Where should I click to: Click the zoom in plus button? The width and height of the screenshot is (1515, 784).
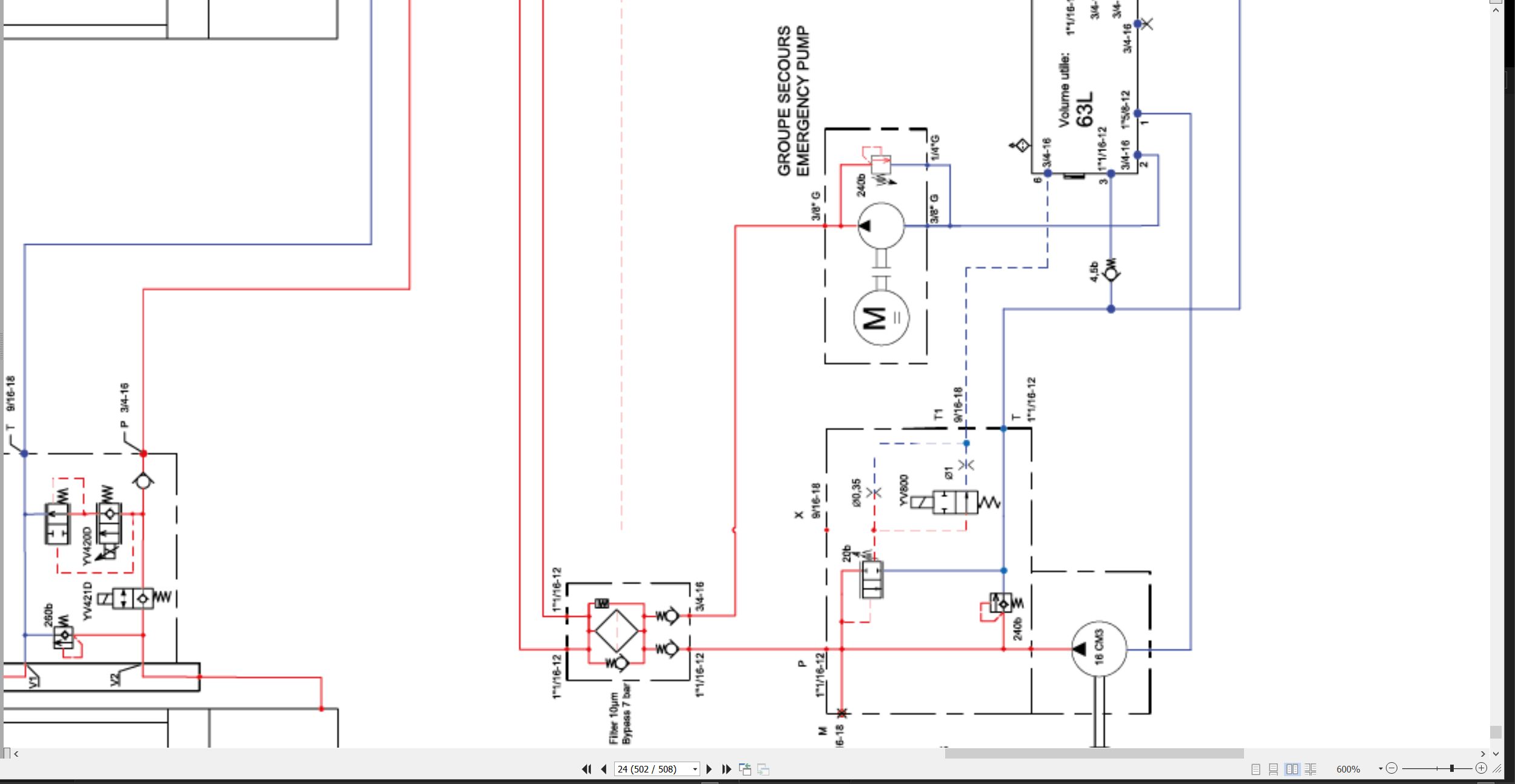(1481, 768)
